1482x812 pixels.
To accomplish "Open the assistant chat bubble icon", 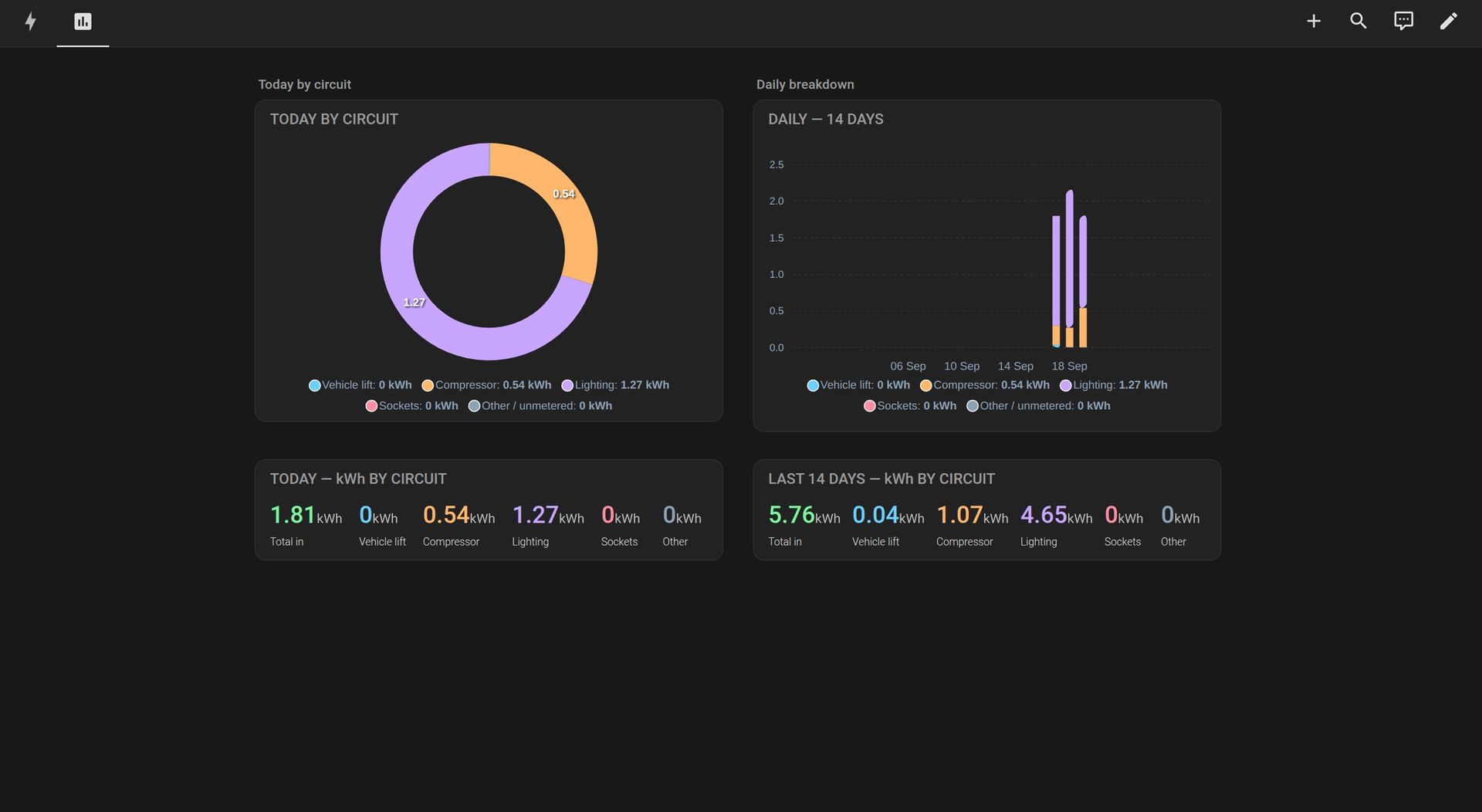I will tap(1403, 21).
